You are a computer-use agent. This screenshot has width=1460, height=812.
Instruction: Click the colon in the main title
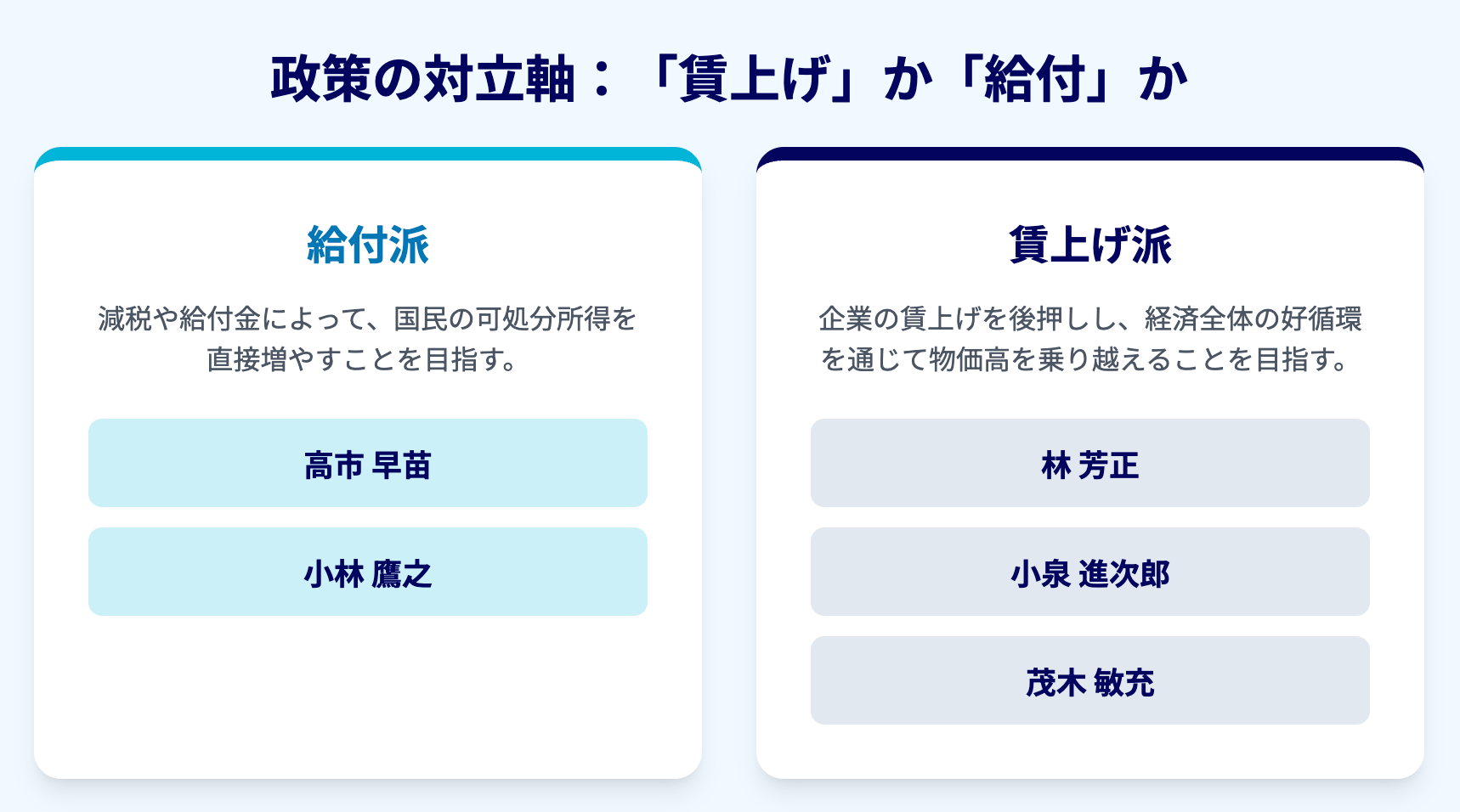[602, 80]
